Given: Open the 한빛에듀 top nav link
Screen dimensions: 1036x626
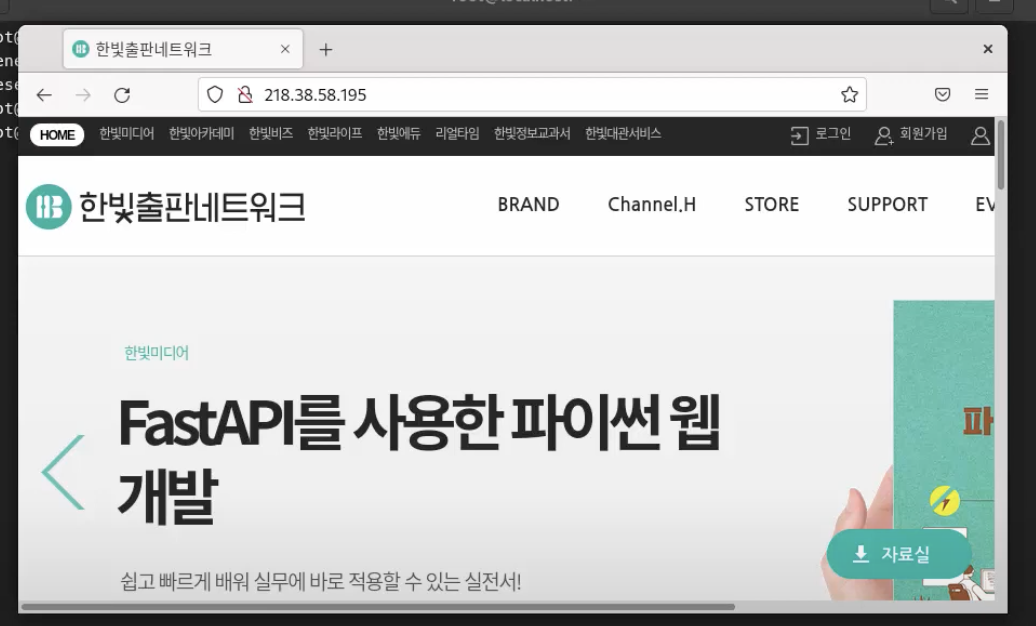Looking at the screenshot, I should pos(399,134).
